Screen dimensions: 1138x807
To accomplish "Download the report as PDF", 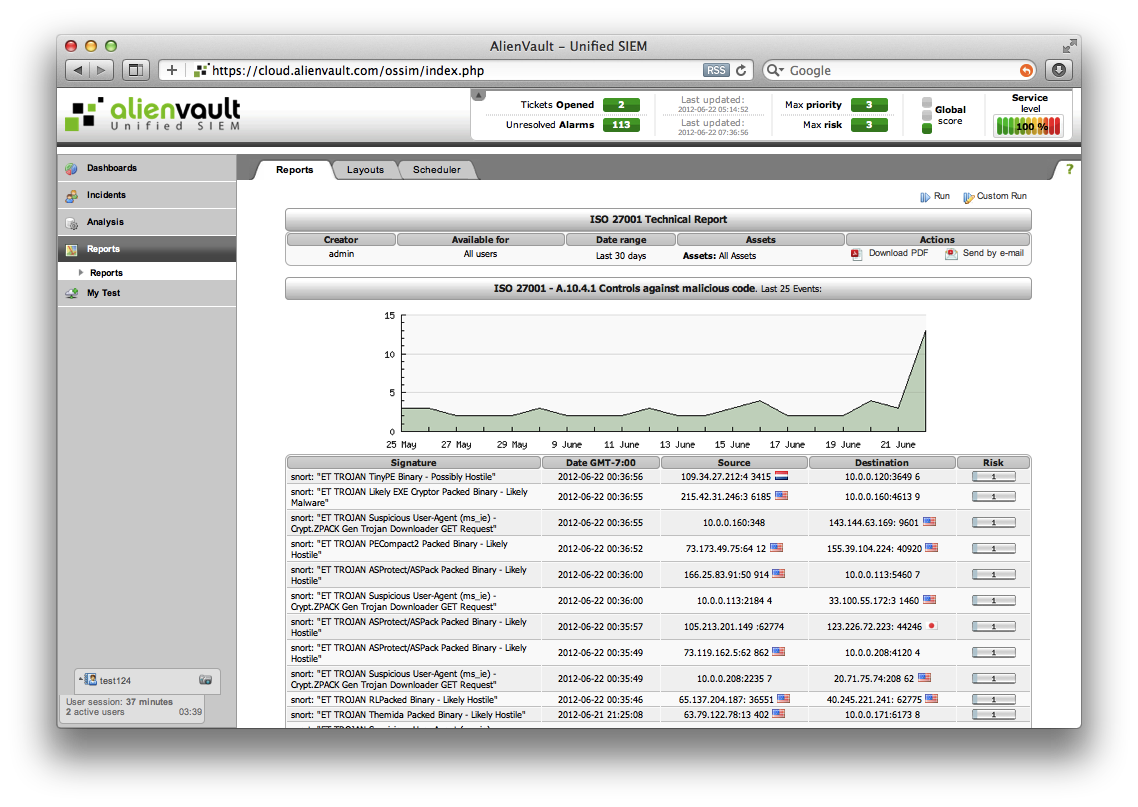I will [890, 253].
